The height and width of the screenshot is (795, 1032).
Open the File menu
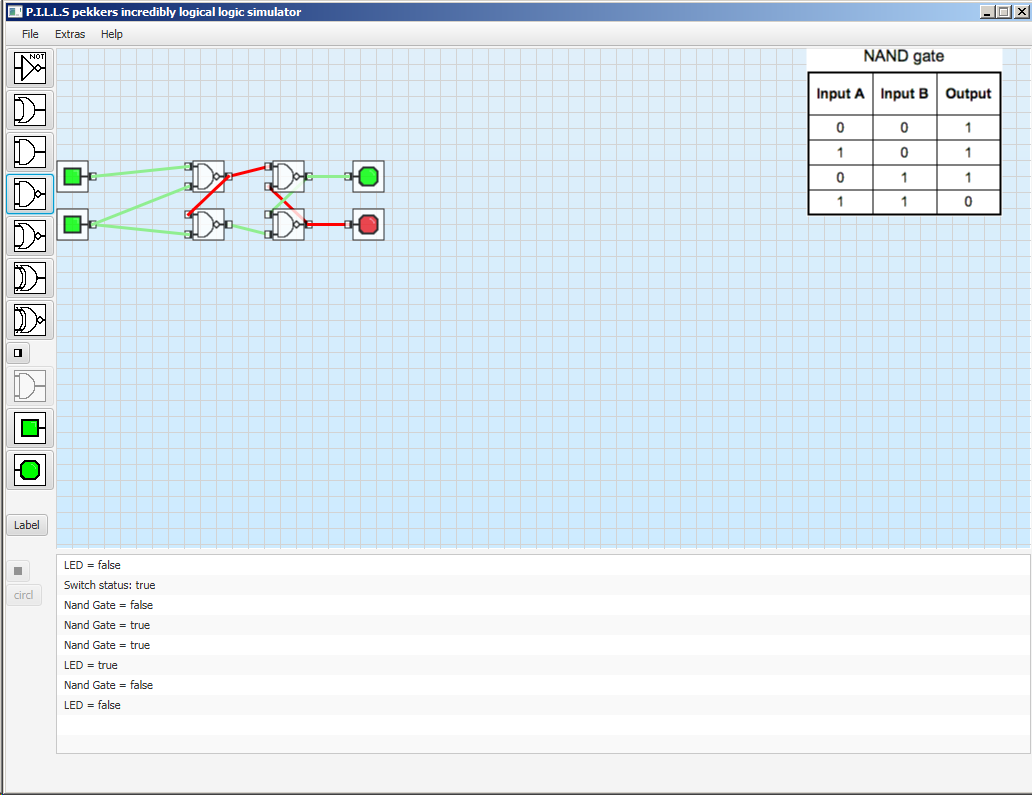30,34
